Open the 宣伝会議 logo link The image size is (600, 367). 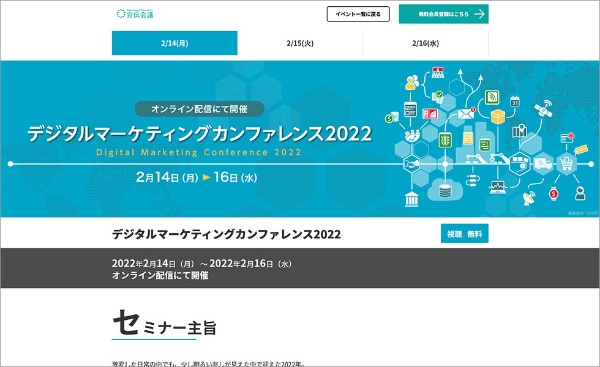click(135, 14)
